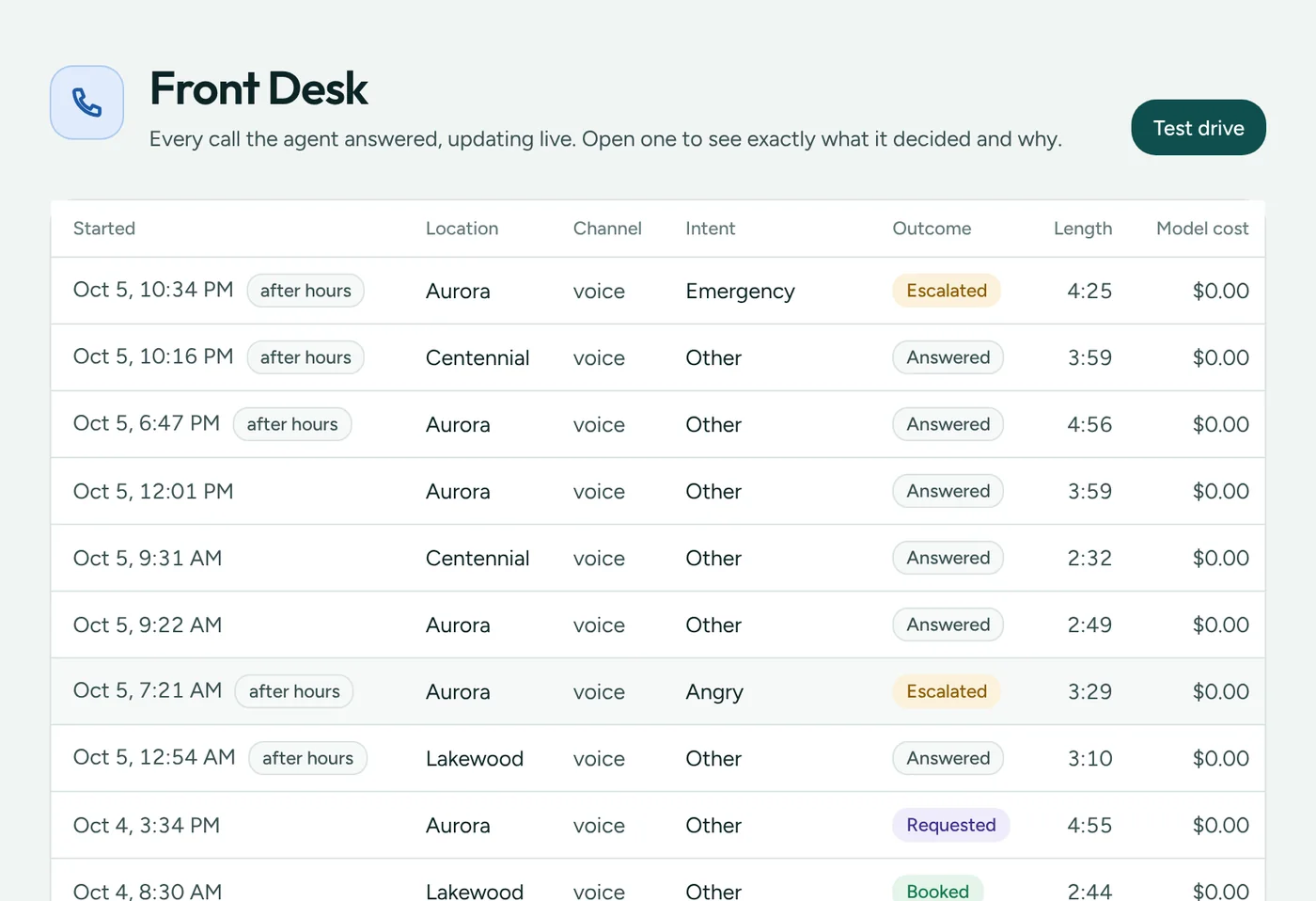Click the Model cost column header
This screenshot has width=1316, height=901.
pos(1202,229)
